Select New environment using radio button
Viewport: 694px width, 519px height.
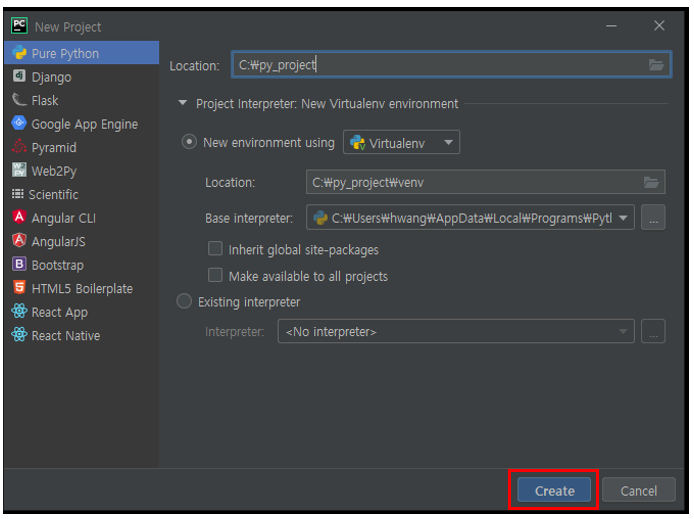point(189,142)
